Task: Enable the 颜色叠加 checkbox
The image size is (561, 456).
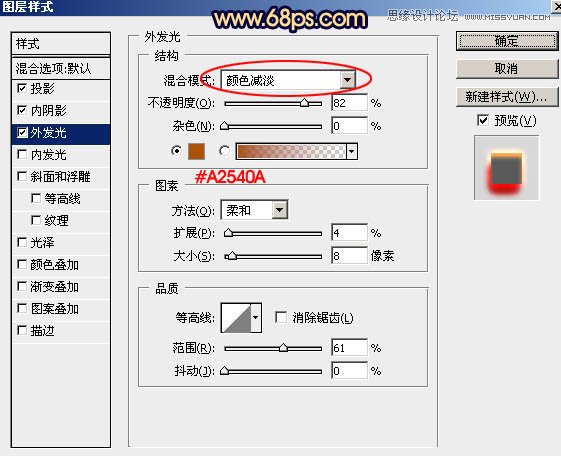Action: (22, 265)
